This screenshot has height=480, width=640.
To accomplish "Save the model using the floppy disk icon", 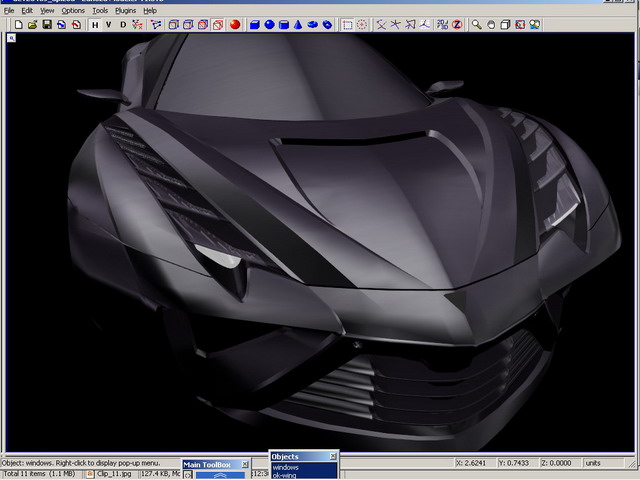I will coord(47,24).
